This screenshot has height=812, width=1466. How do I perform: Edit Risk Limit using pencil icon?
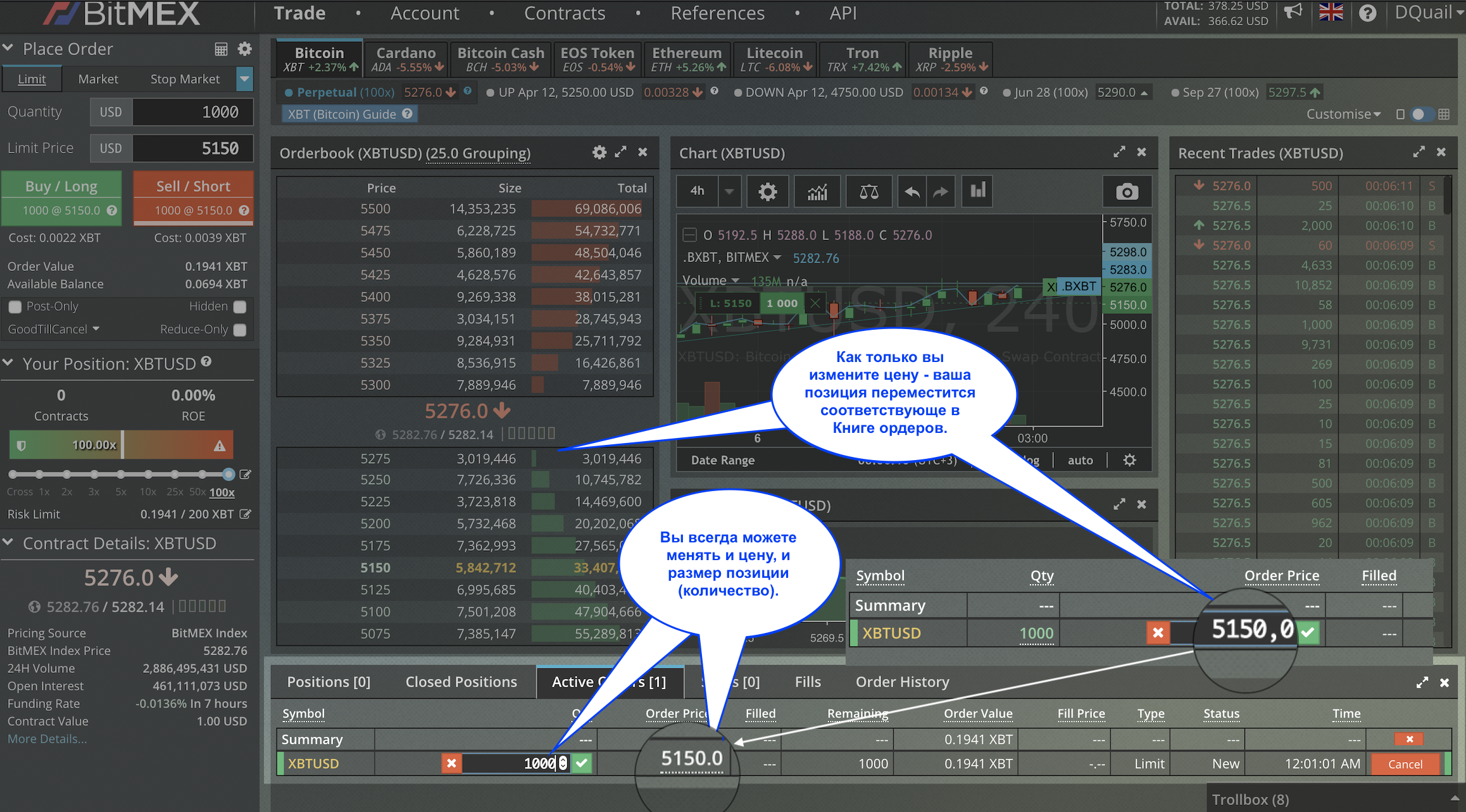(245, 514)
